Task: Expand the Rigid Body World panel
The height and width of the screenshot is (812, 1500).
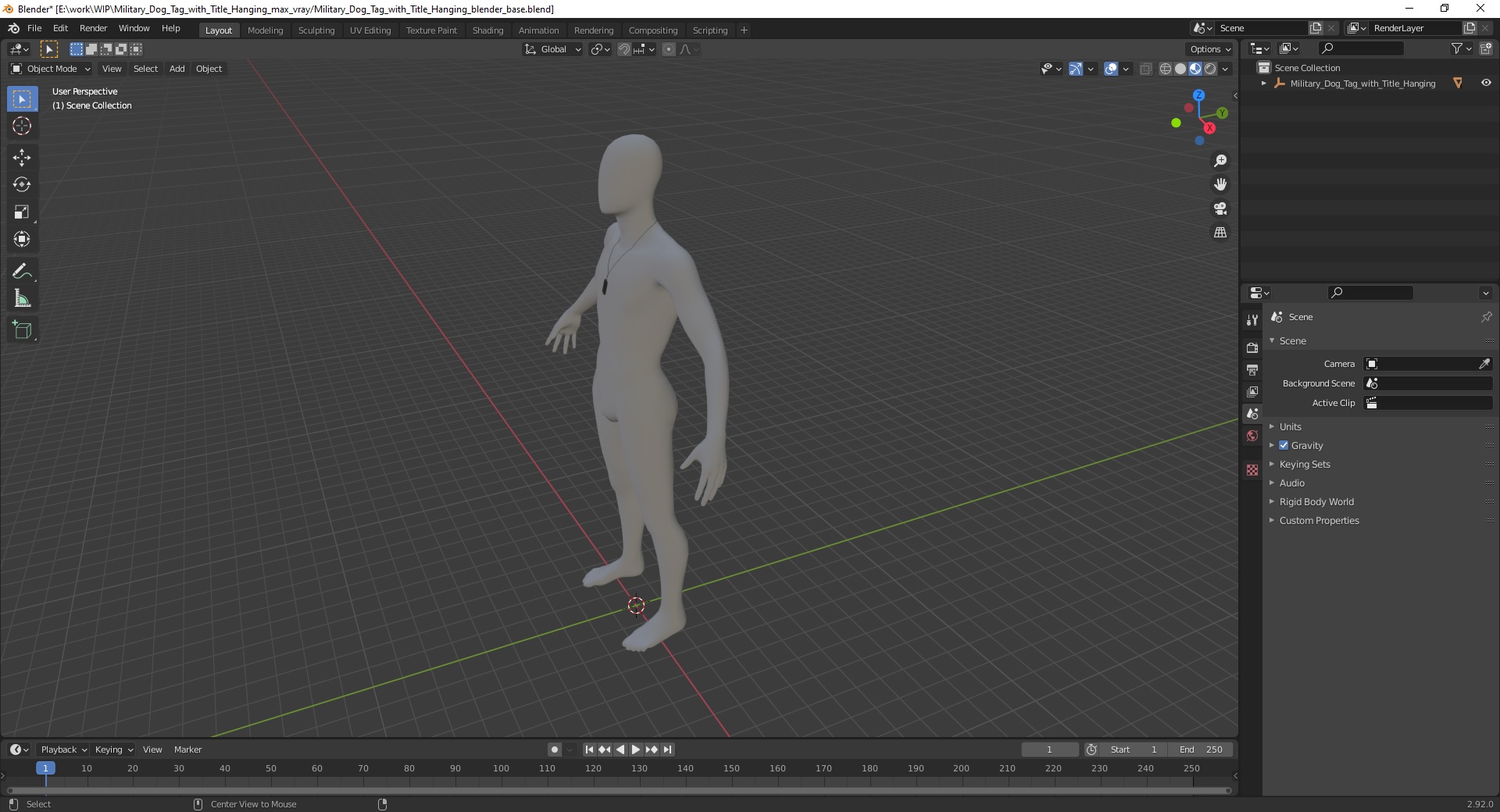Action: point(1316,501)
